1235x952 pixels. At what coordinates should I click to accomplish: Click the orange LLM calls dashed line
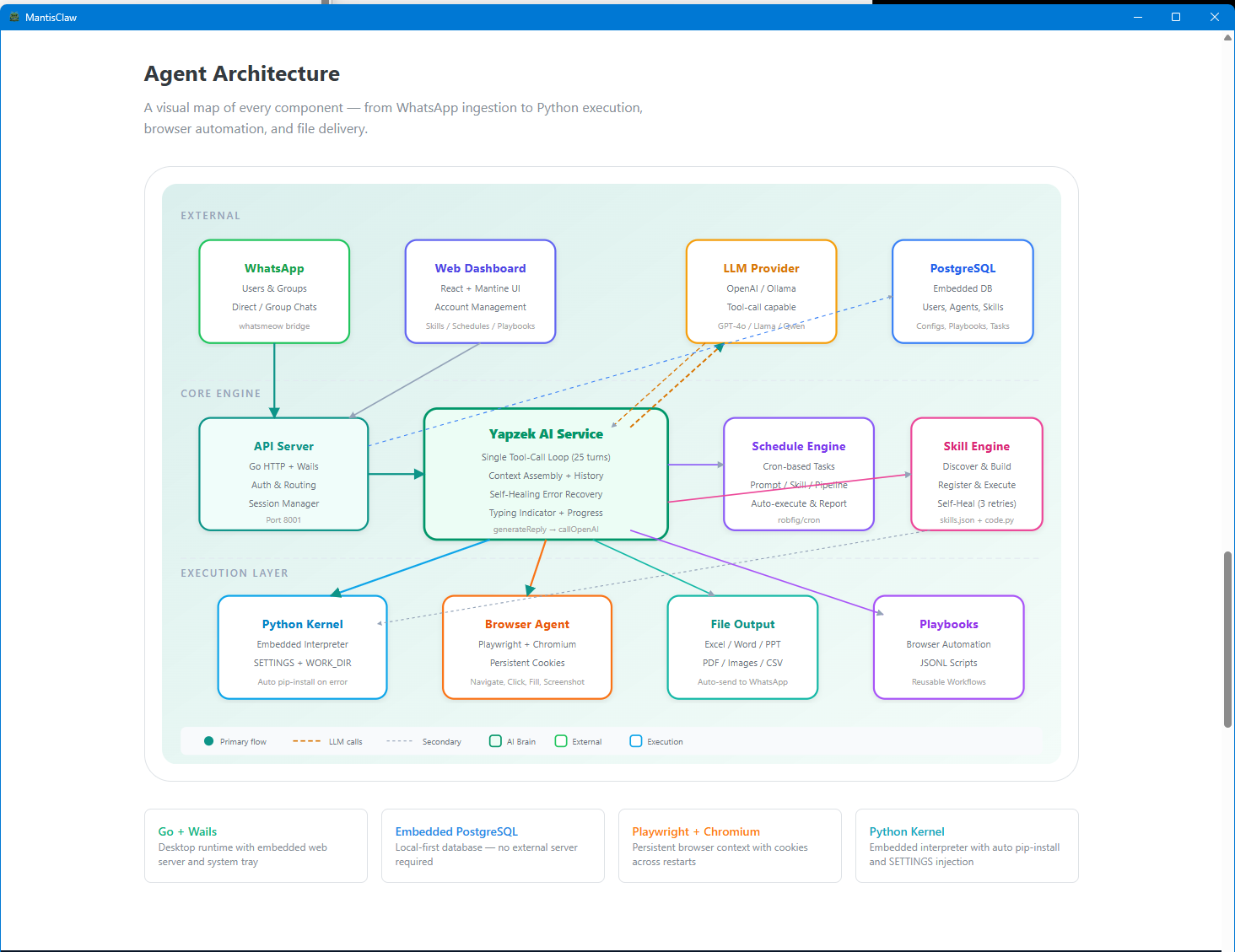tap(306, 741)
